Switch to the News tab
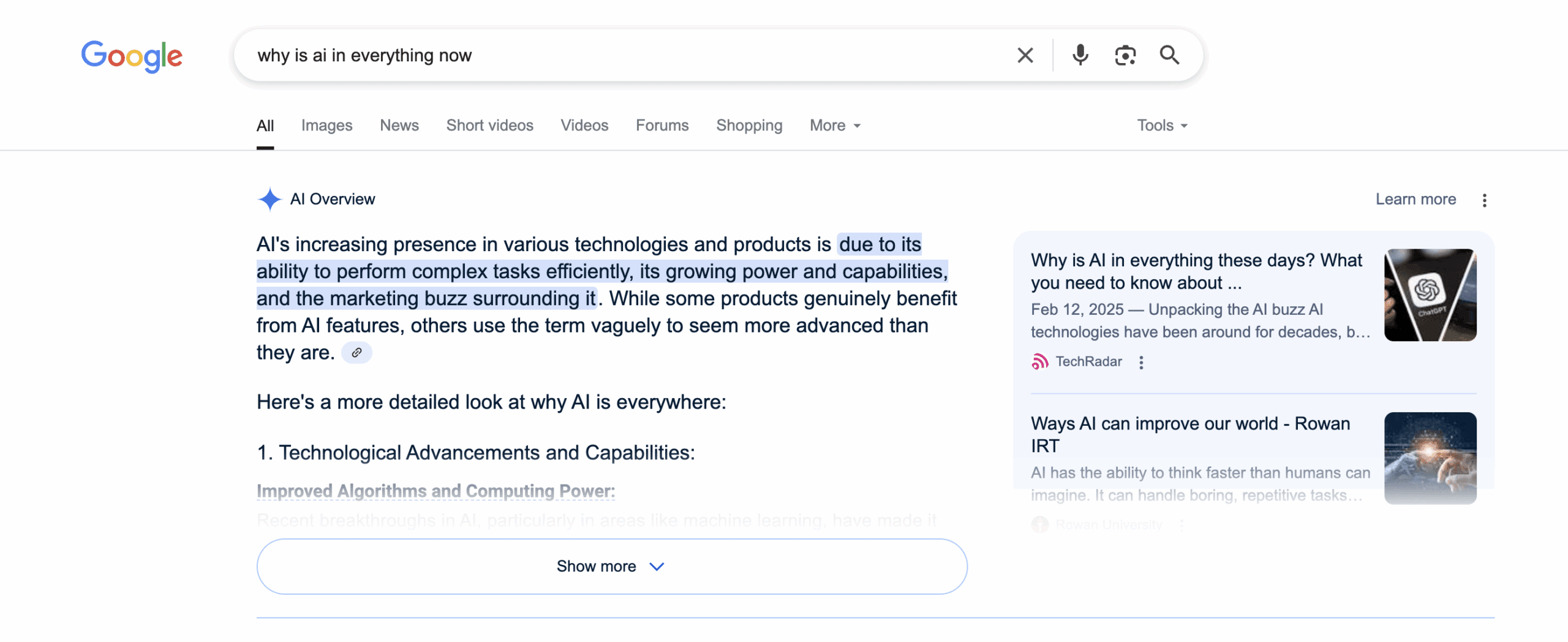The width and height of the screenshot is (1568, 642). coord(399,126)
